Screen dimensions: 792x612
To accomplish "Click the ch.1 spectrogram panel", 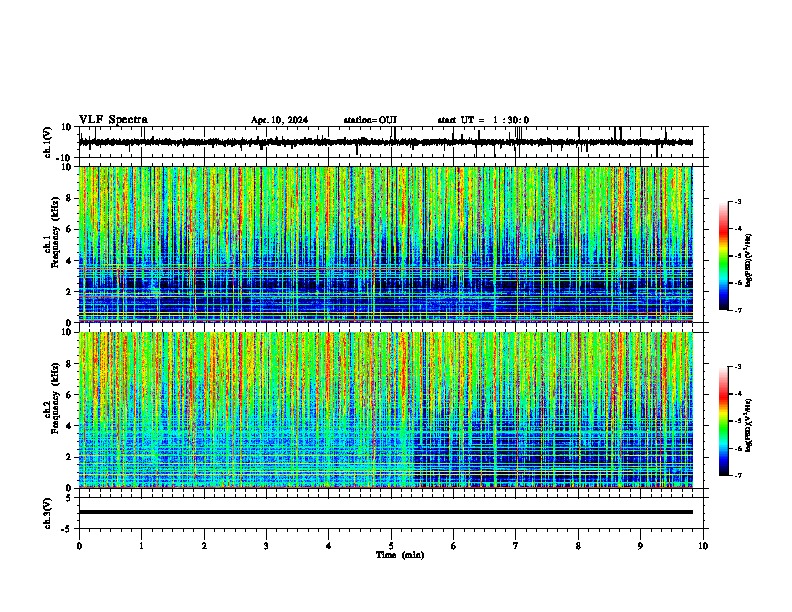I will [385, 244].
